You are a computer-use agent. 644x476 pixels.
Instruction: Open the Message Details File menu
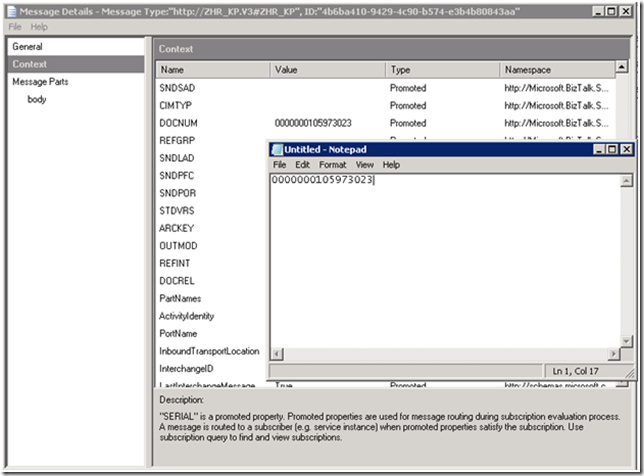tap(15, 27)
